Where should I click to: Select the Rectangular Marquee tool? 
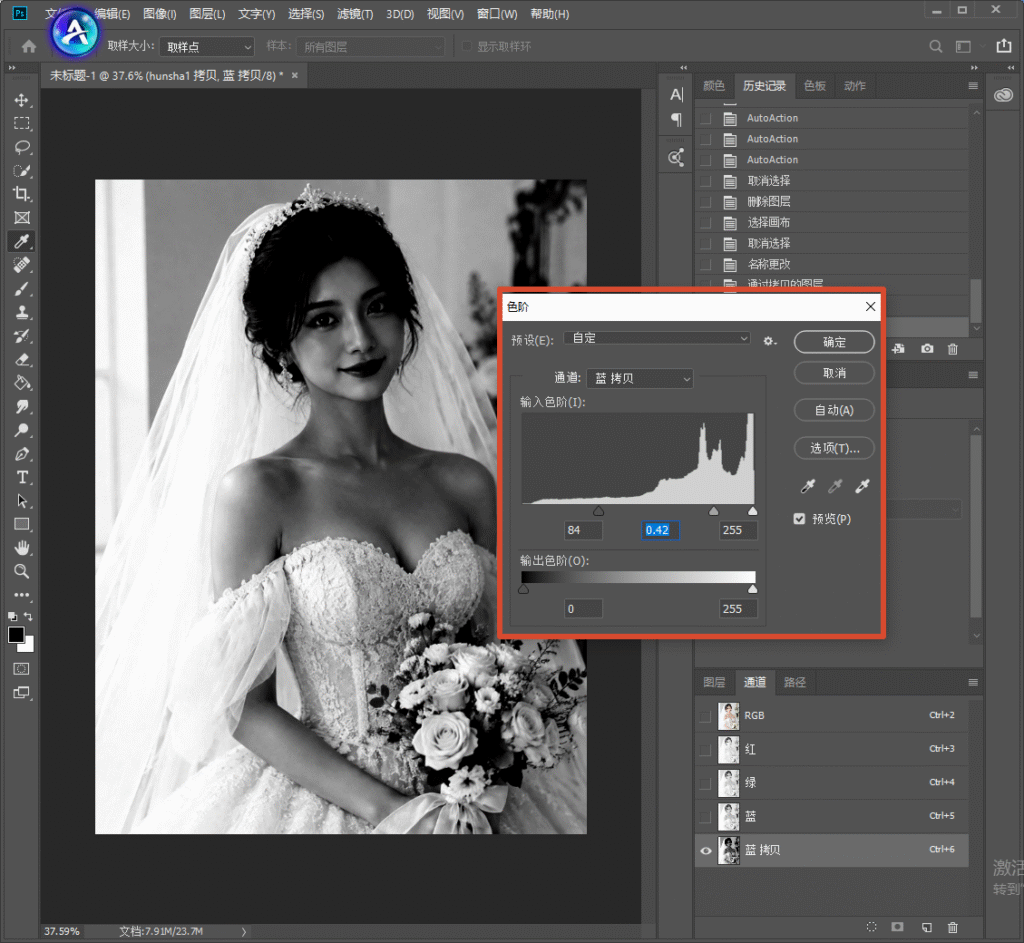coord(22,123)
